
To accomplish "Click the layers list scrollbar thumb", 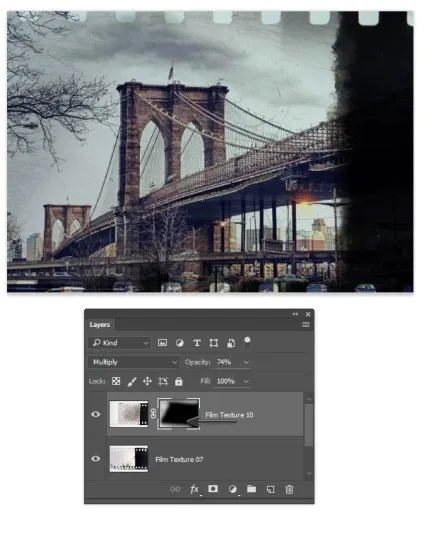I will click(309, 425).
